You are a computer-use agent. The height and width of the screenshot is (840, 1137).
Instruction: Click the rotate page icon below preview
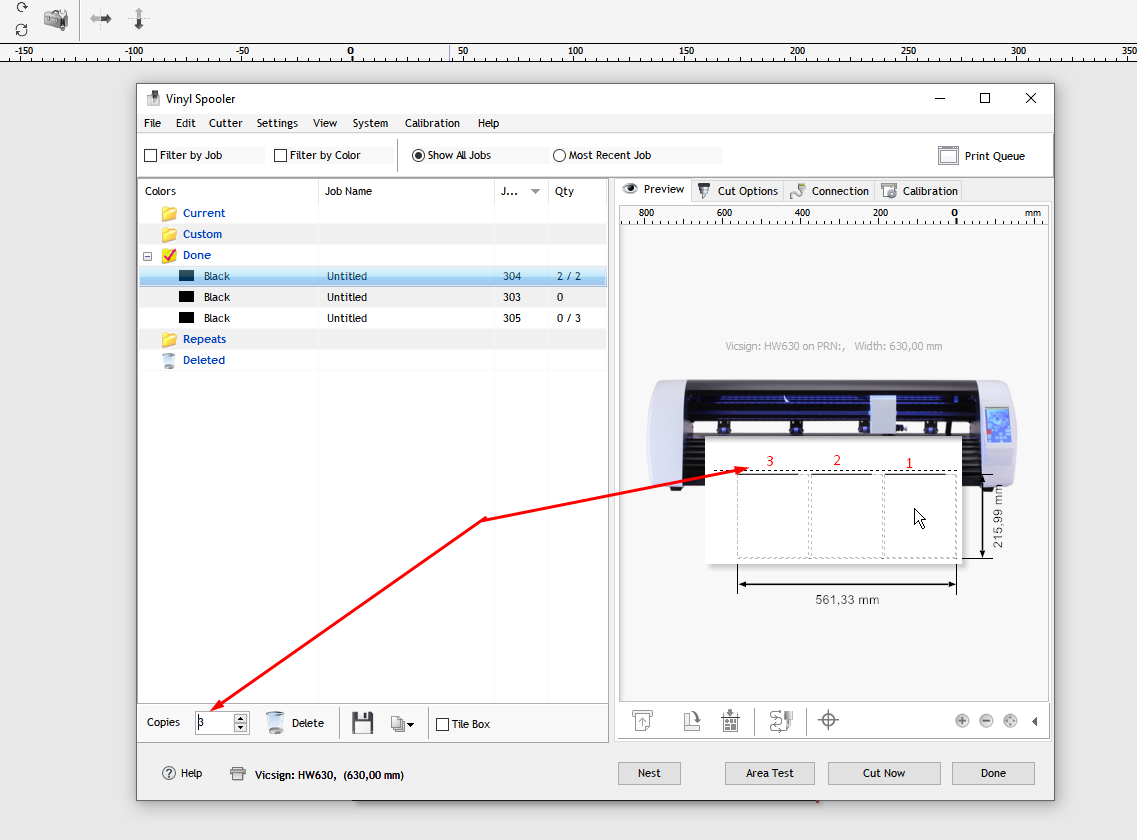pos(692,720)
